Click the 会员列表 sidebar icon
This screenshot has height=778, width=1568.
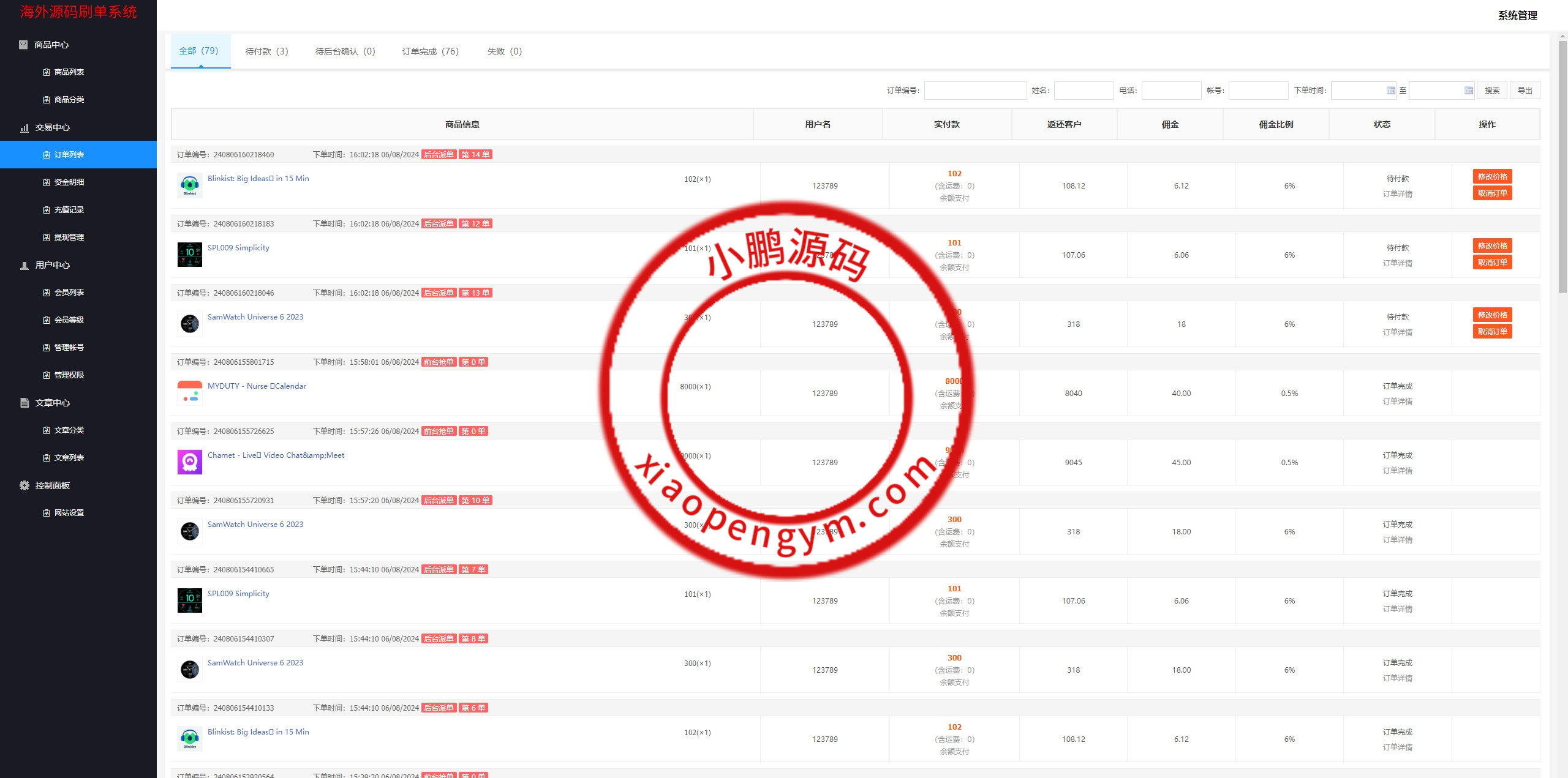(x=47, y=293)
